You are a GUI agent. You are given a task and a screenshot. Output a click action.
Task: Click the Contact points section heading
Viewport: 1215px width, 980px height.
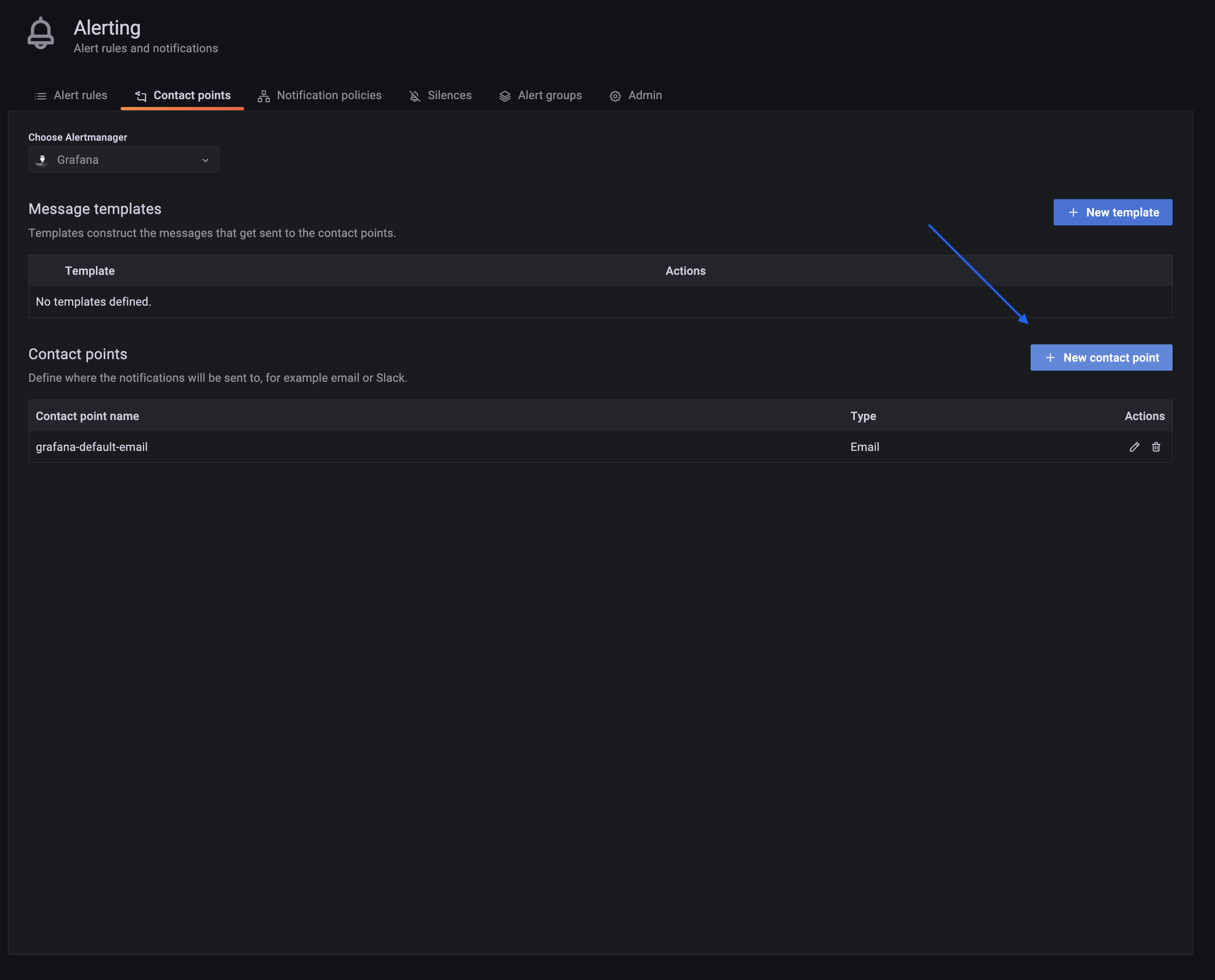tap(78, 354)
